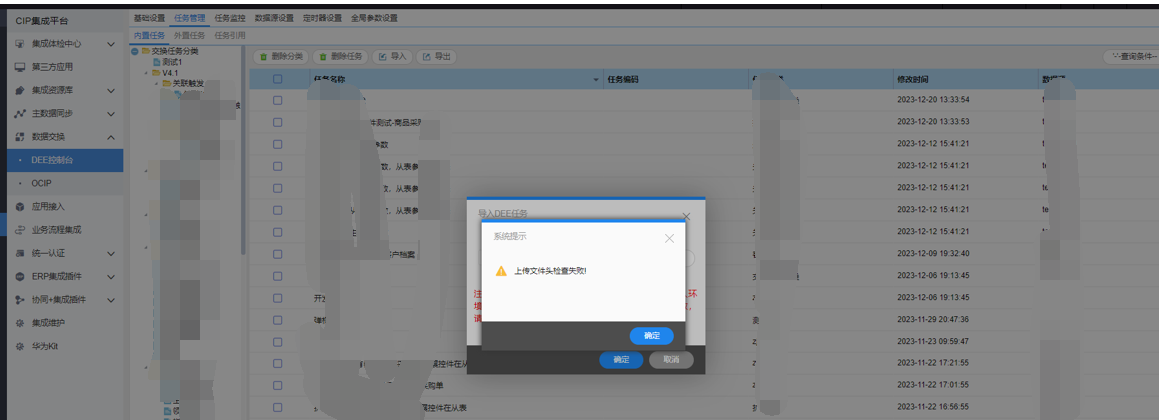1159x420 pixels.
Task: Click the 第三方应用 monitor icon
Action: pos(20,67)
